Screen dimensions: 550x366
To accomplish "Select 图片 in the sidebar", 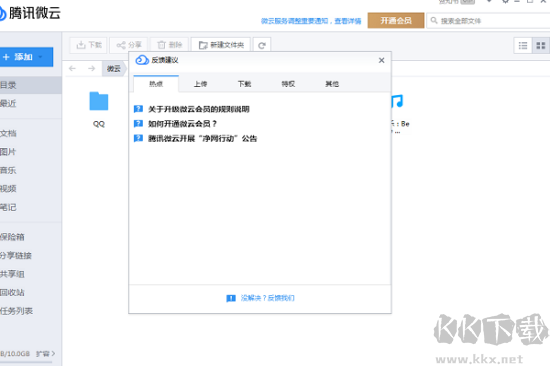I will 31,152.
